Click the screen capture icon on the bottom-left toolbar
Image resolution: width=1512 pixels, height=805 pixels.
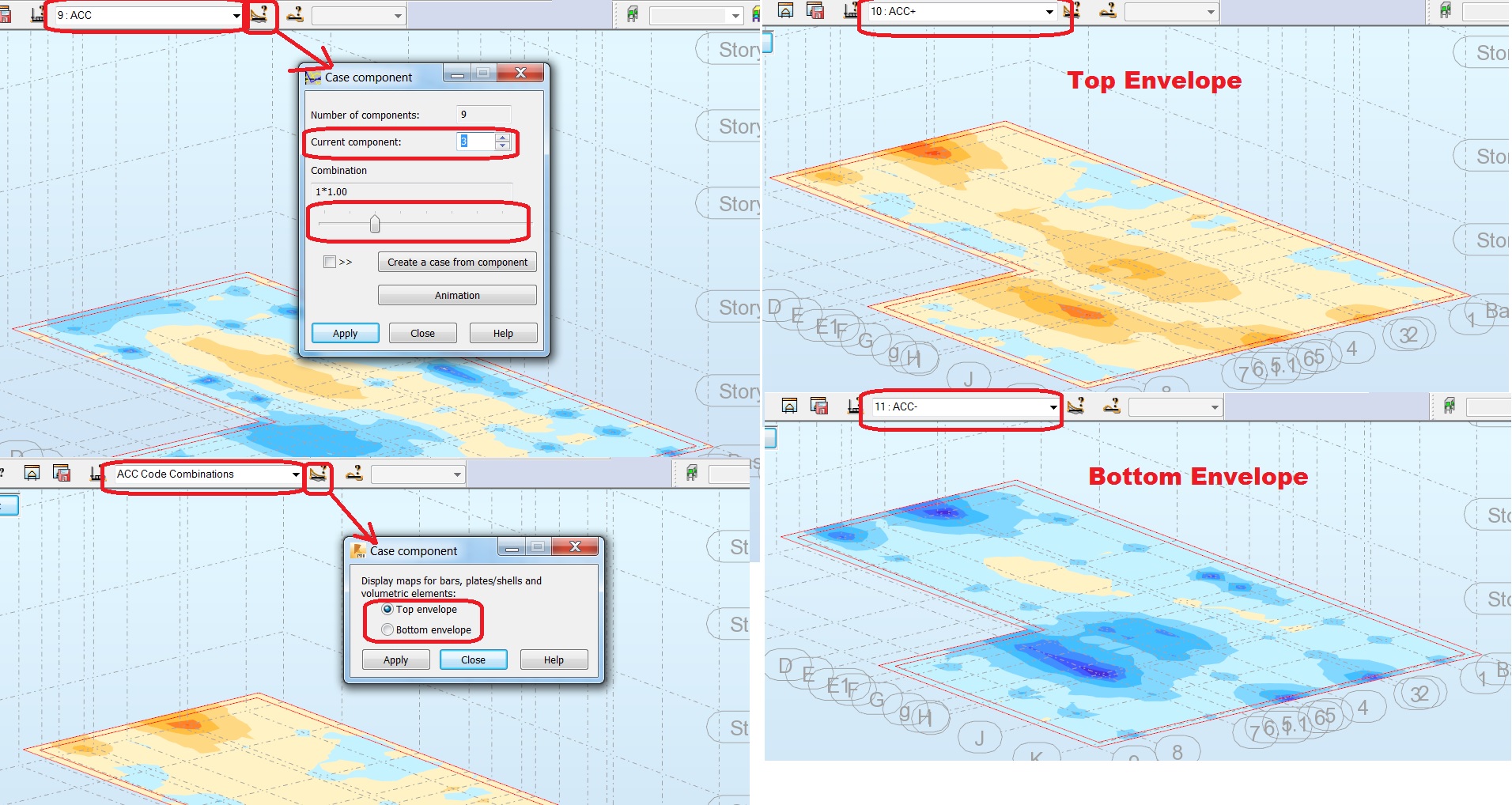(32, 473)
